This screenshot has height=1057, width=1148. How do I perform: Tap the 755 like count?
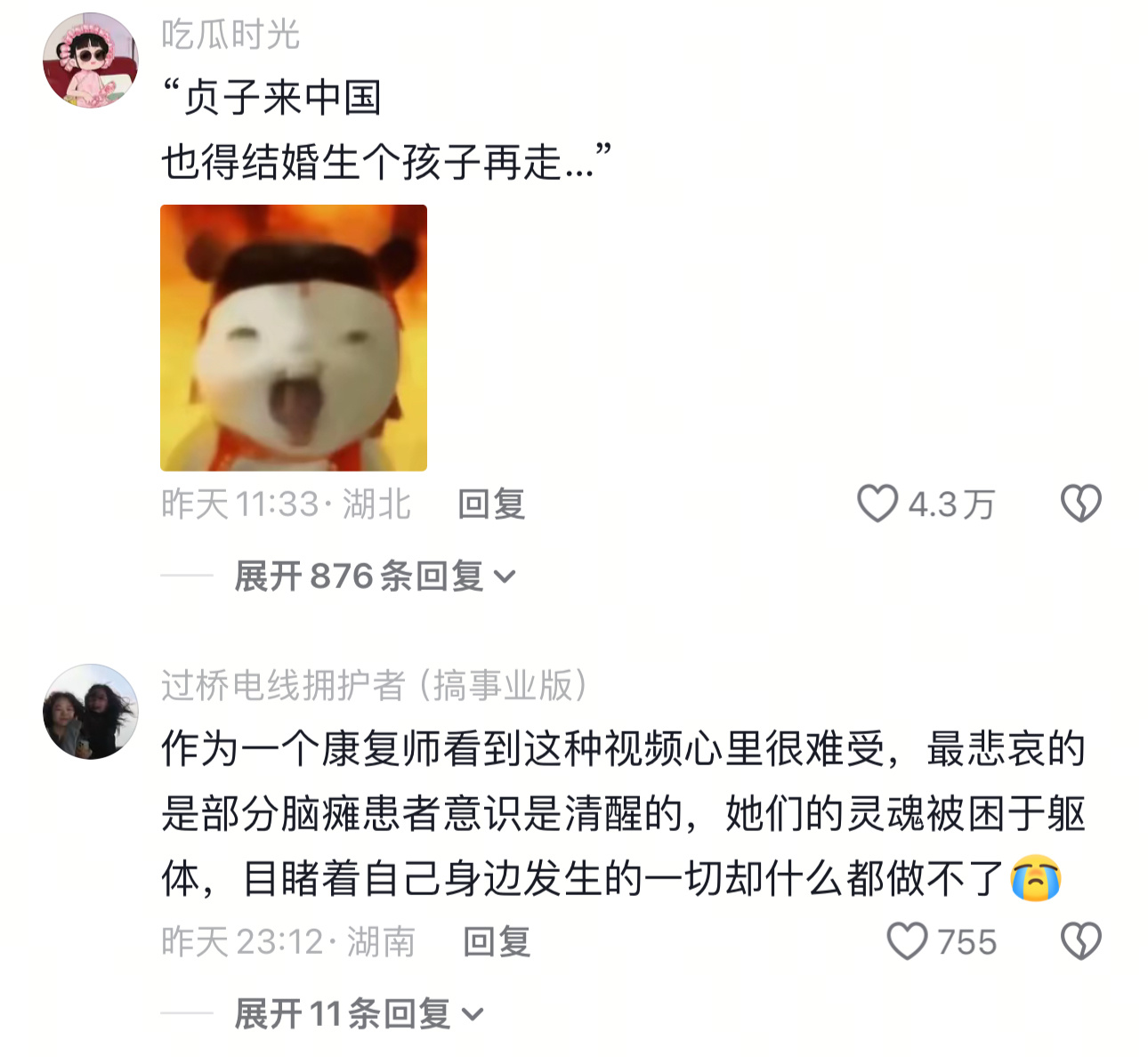[x=967, y=942]
